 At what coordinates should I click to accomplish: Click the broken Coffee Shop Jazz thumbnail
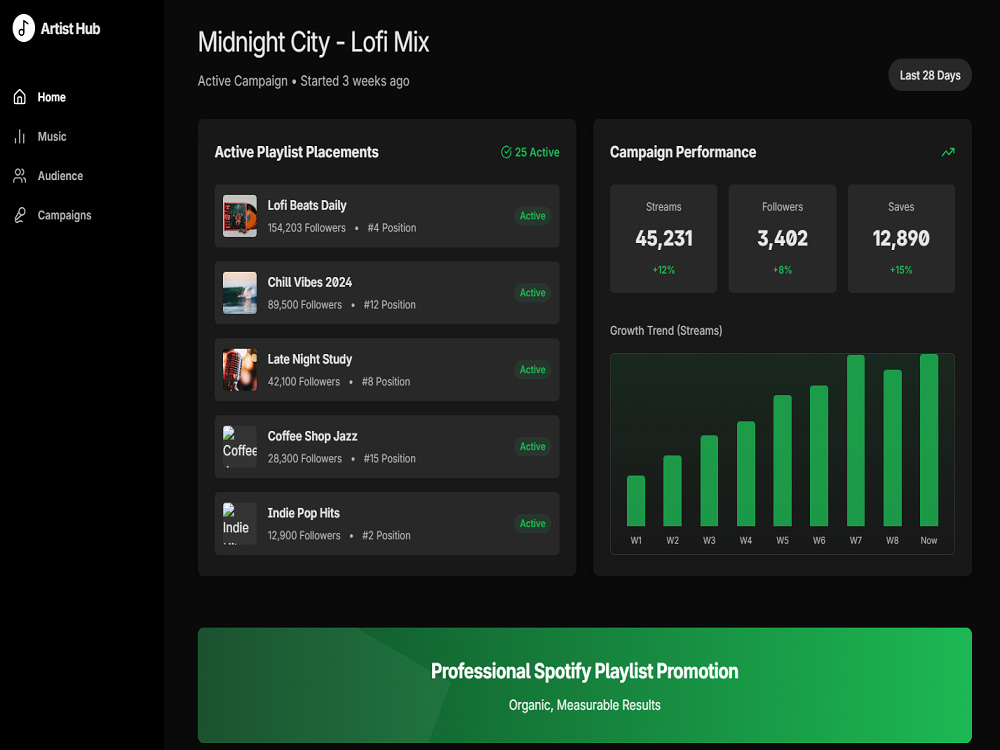tap(240, 446)
